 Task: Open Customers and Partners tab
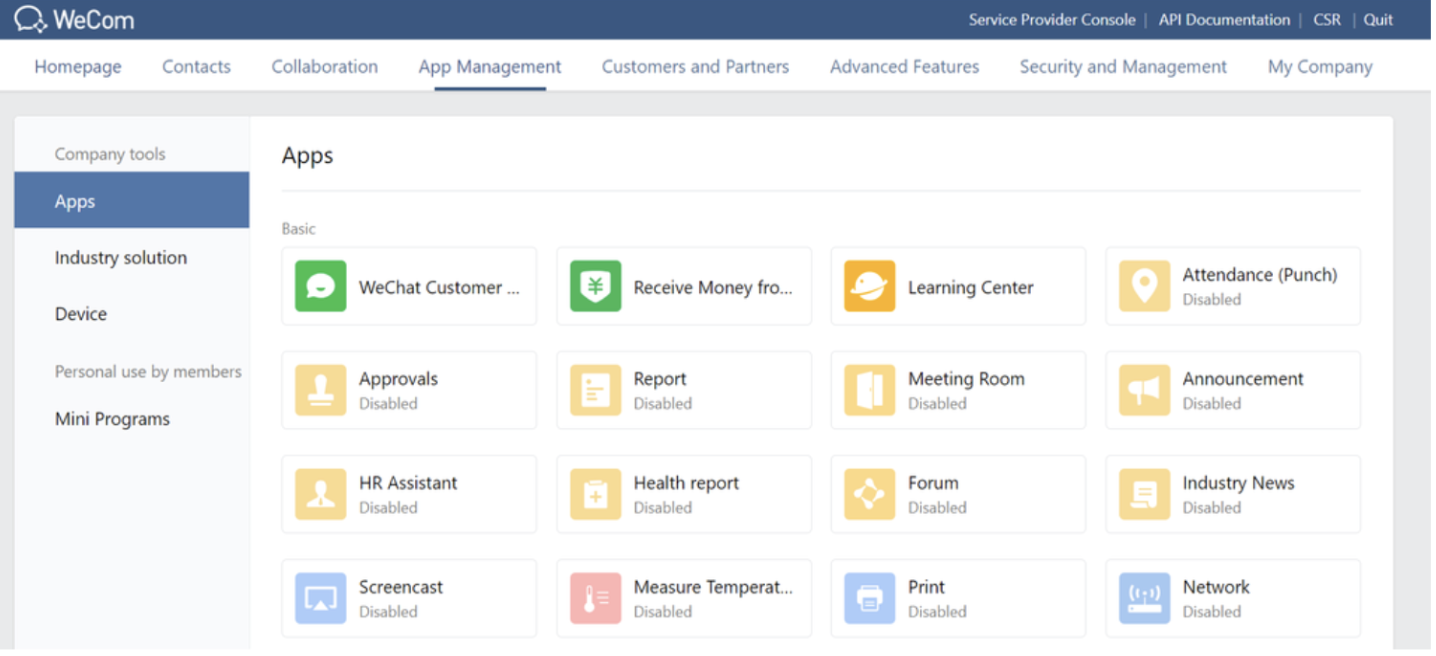[x=695, y=67]
